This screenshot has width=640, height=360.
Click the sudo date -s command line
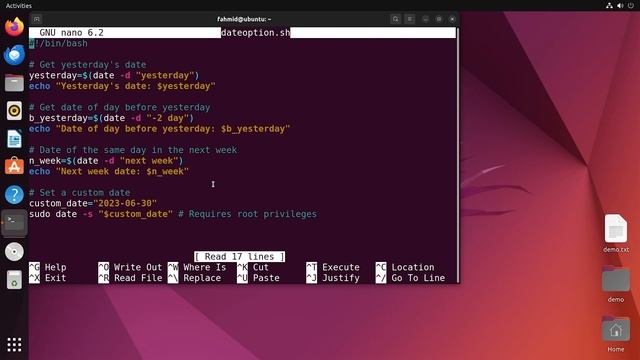(x=173, y=214)
